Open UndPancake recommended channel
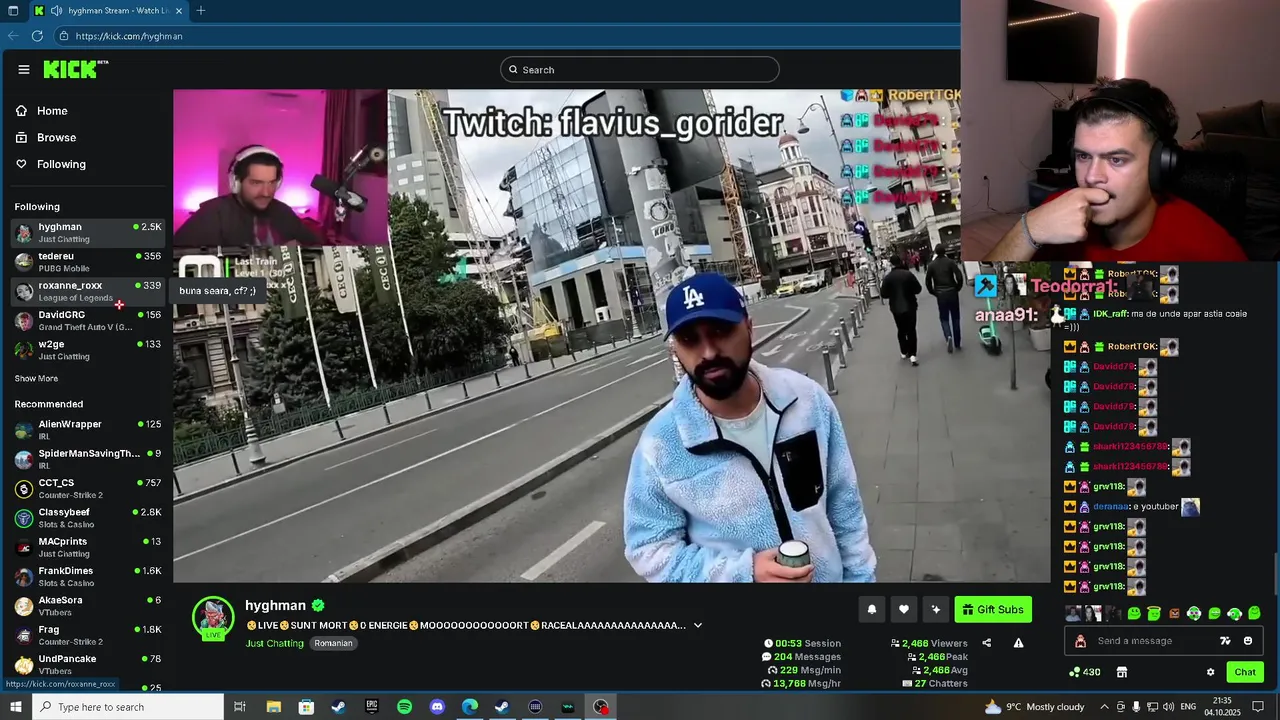This screenshot has height=720, width=1280. 89,664
